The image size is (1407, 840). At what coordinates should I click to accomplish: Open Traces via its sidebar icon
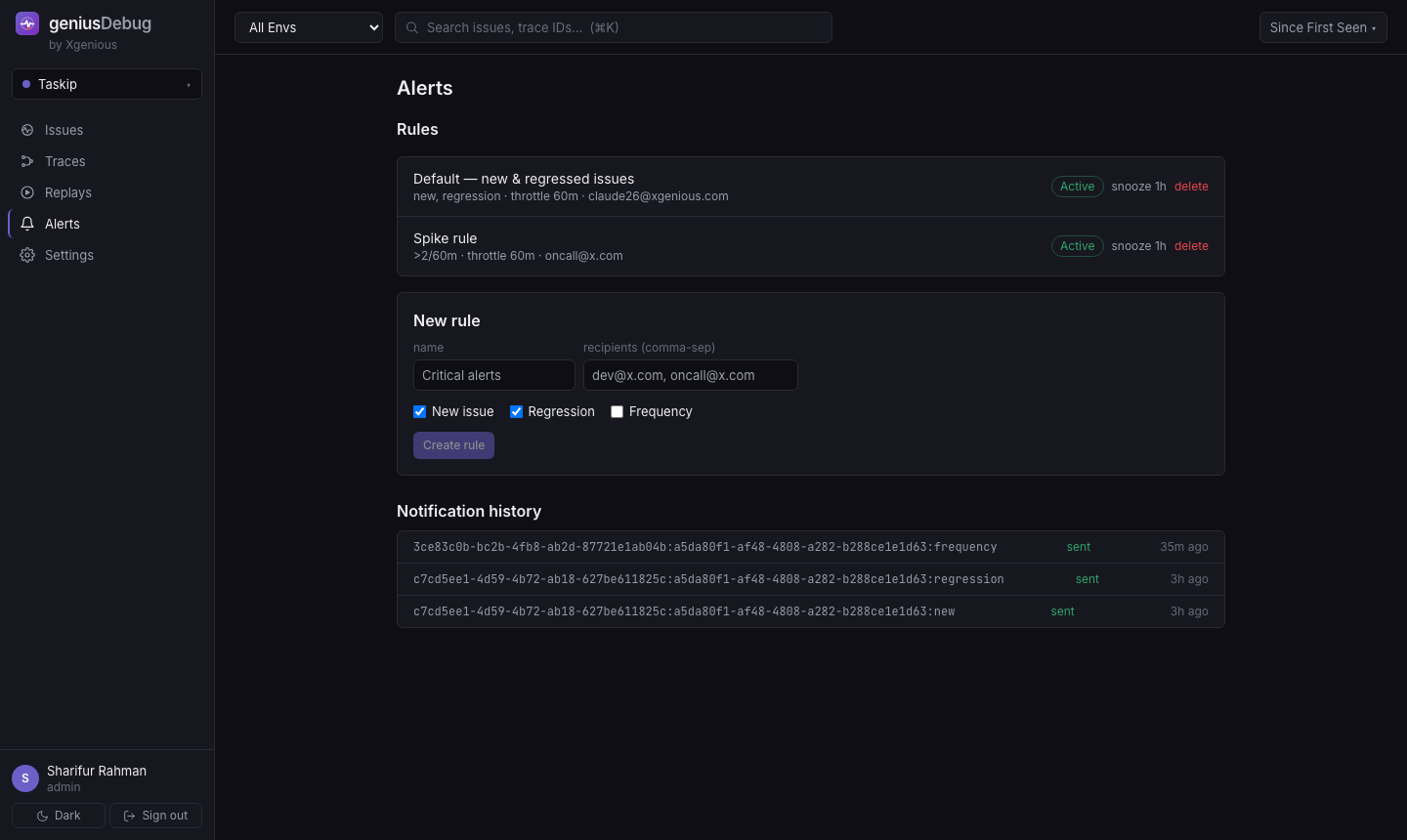point(27,161)
